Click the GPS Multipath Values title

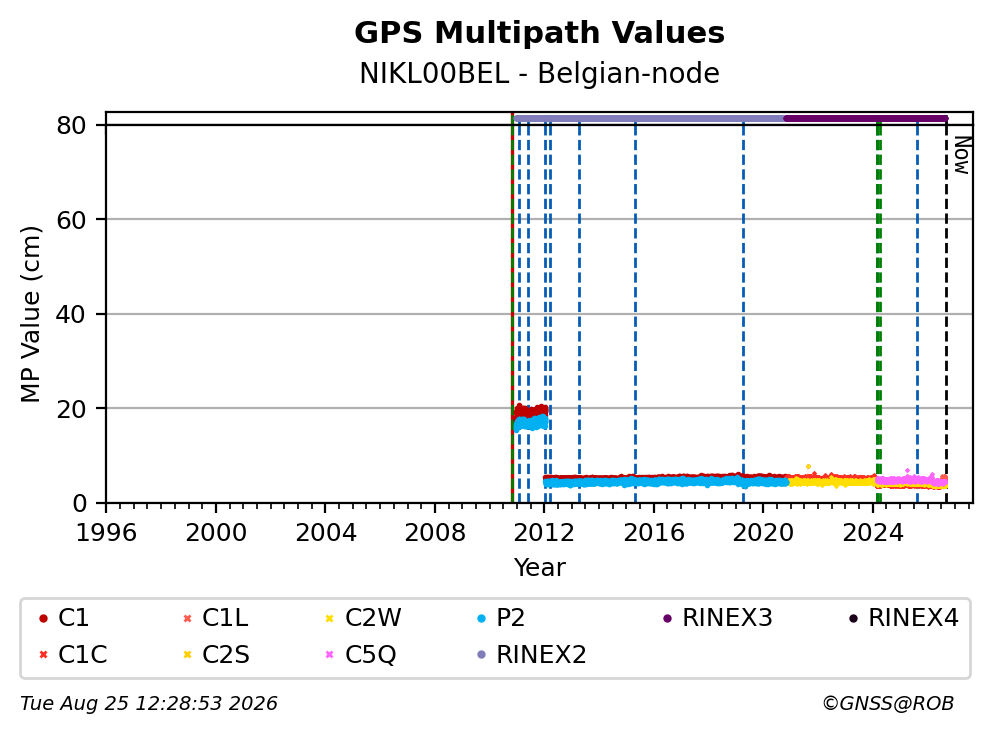point(539,33)
